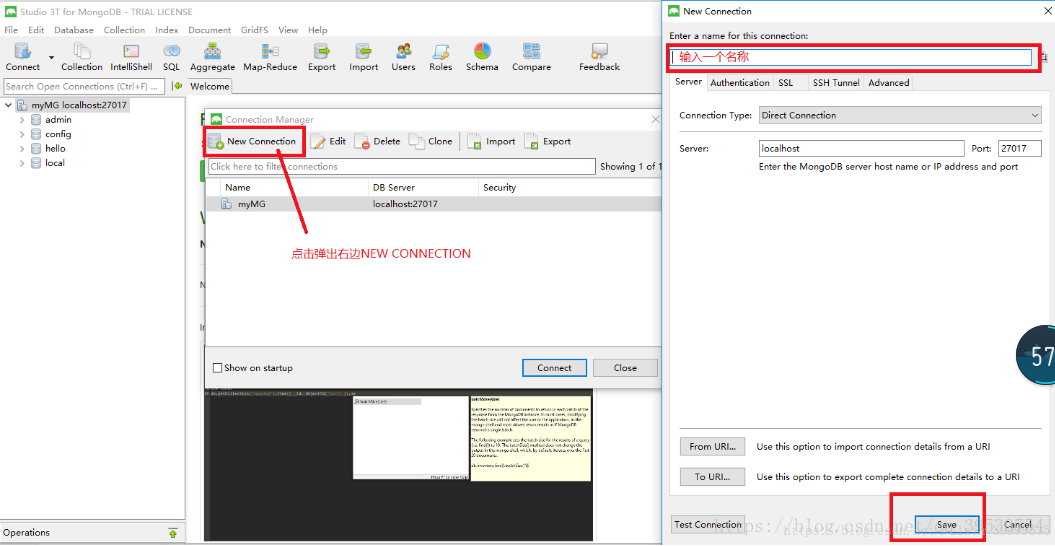The height and width of the screenshot is (546, 1055).
Task: Open the File menu
Action: (11, 30)
